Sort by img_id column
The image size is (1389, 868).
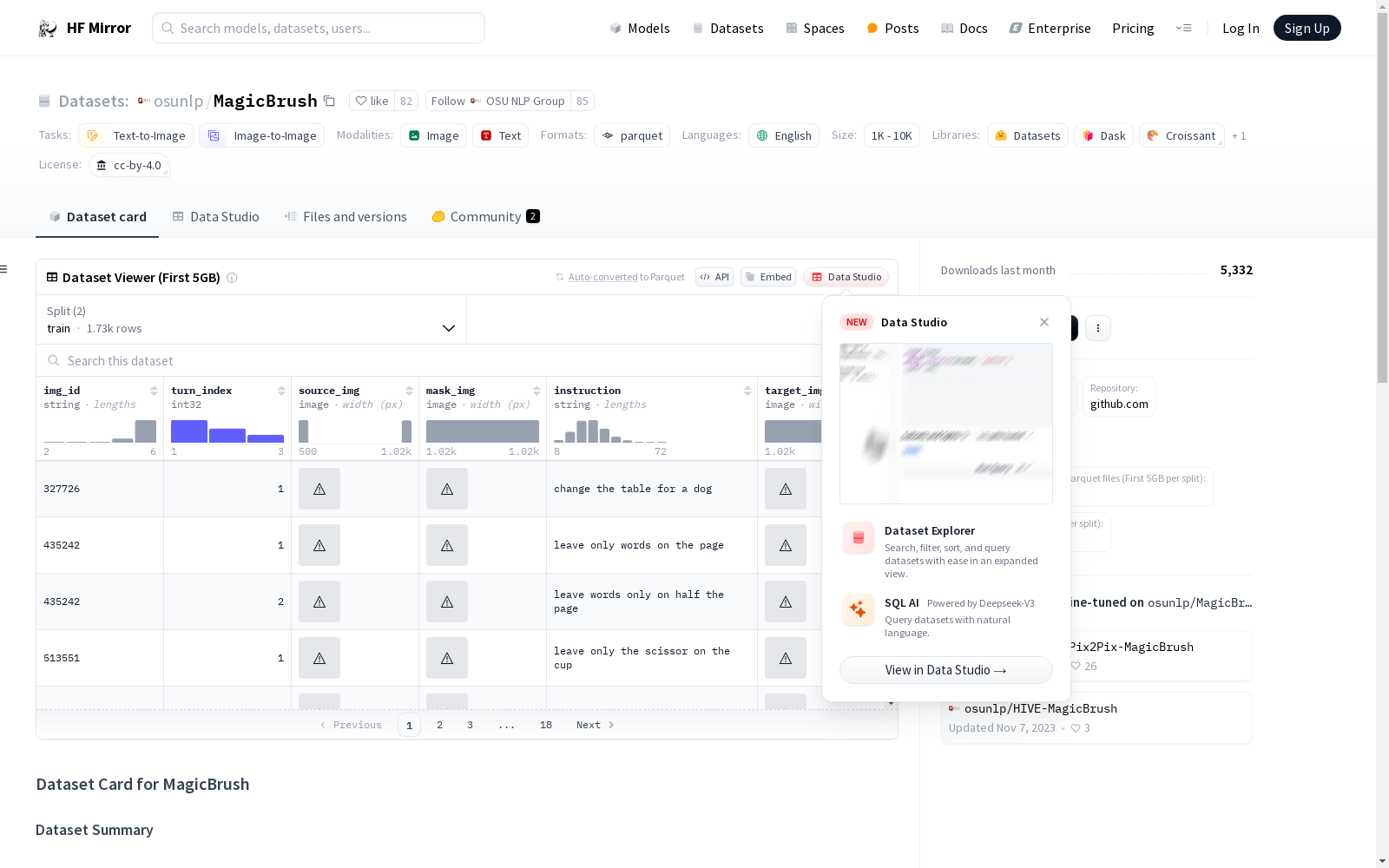click(x=154, y=391)
